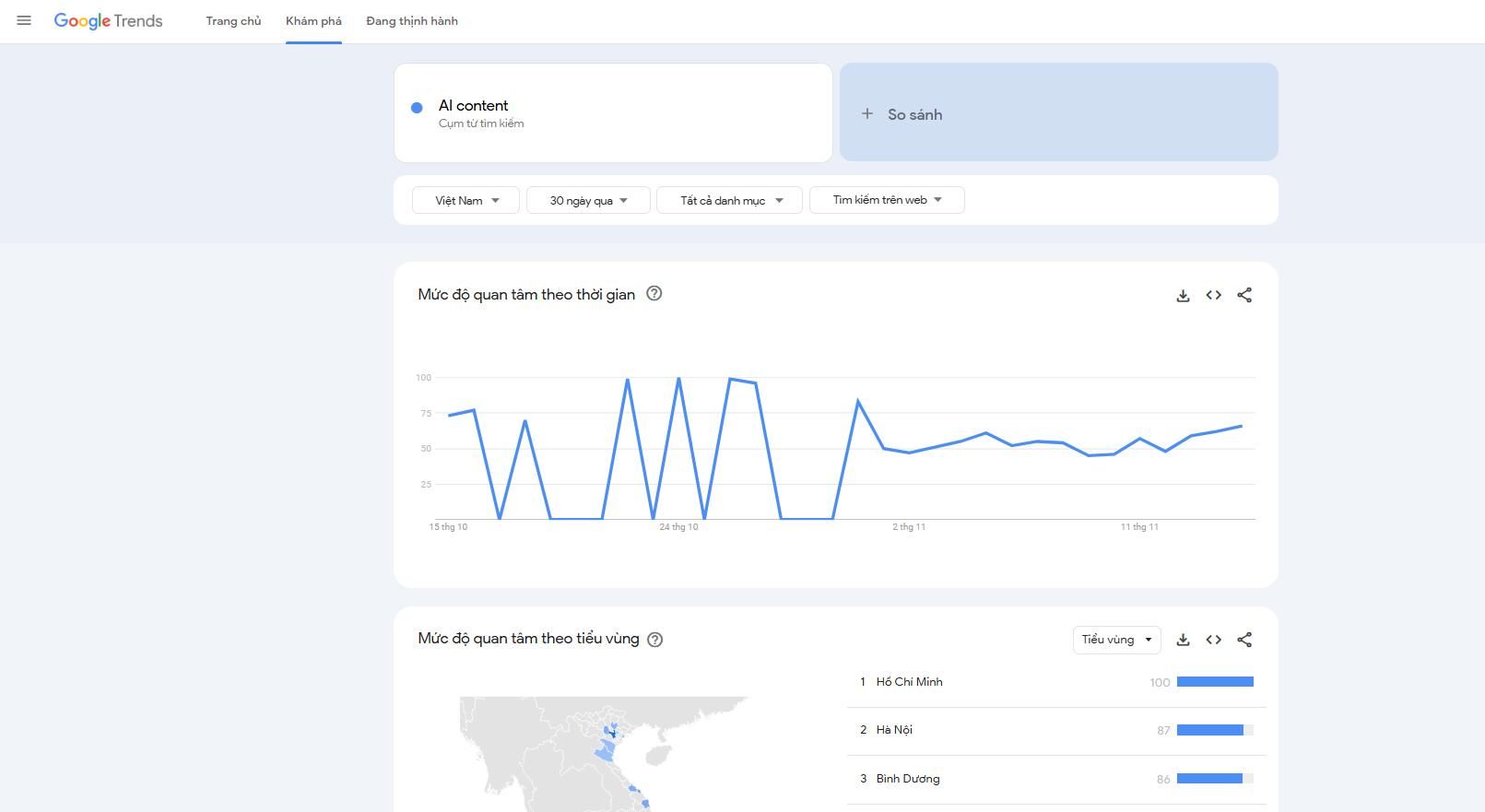
Task: Select Hồ Chí Minh in the region list
Action: 909,682
